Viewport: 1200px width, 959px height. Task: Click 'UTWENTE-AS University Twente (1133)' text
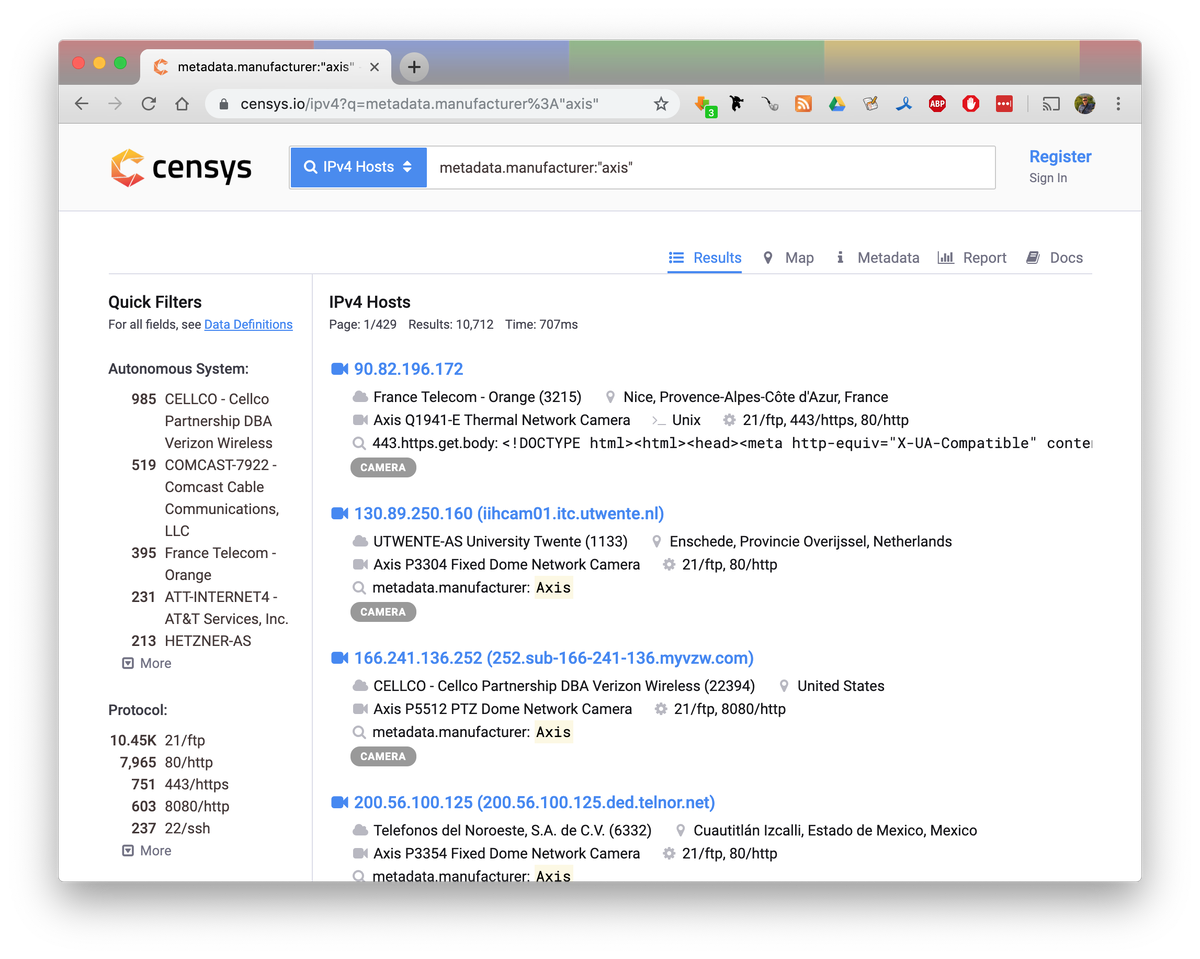(x=500, y=541)
